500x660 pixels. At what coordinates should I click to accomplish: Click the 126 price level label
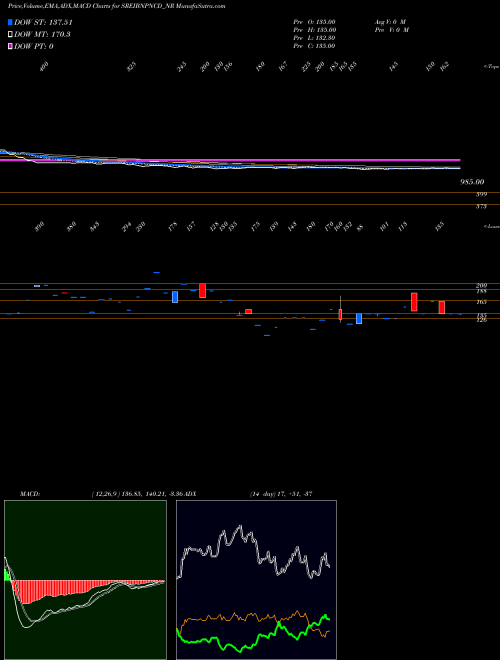tap(482, 320)
